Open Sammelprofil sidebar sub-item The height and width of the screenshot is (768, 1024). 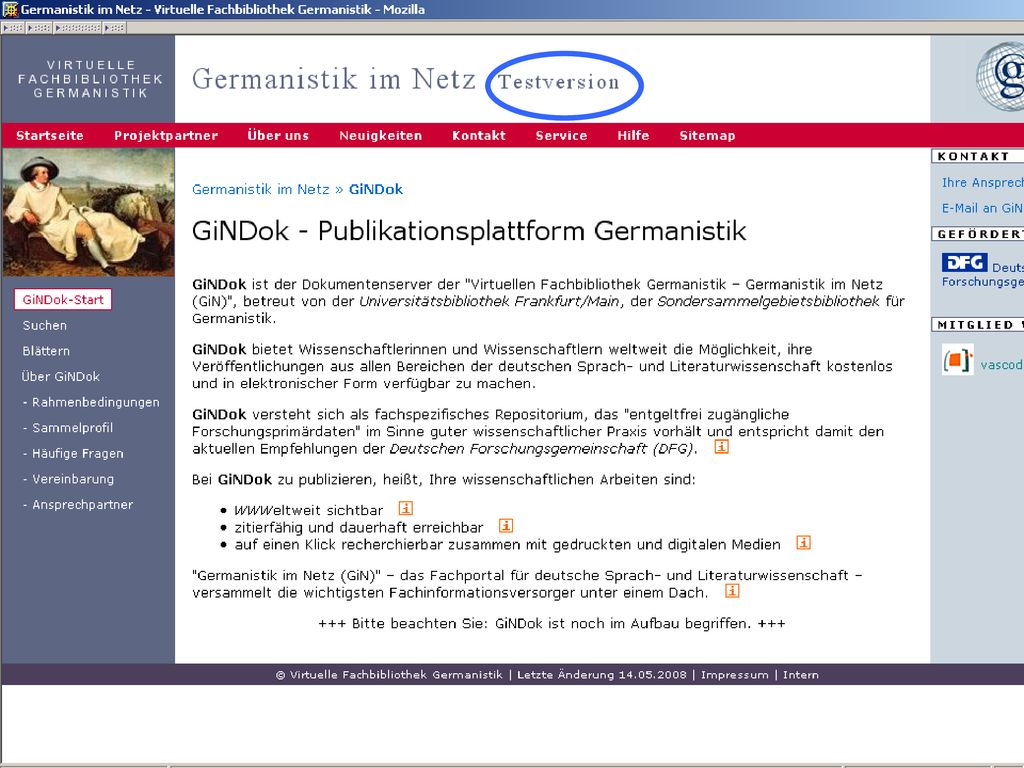pyautogui.click(x=68, y=428)
